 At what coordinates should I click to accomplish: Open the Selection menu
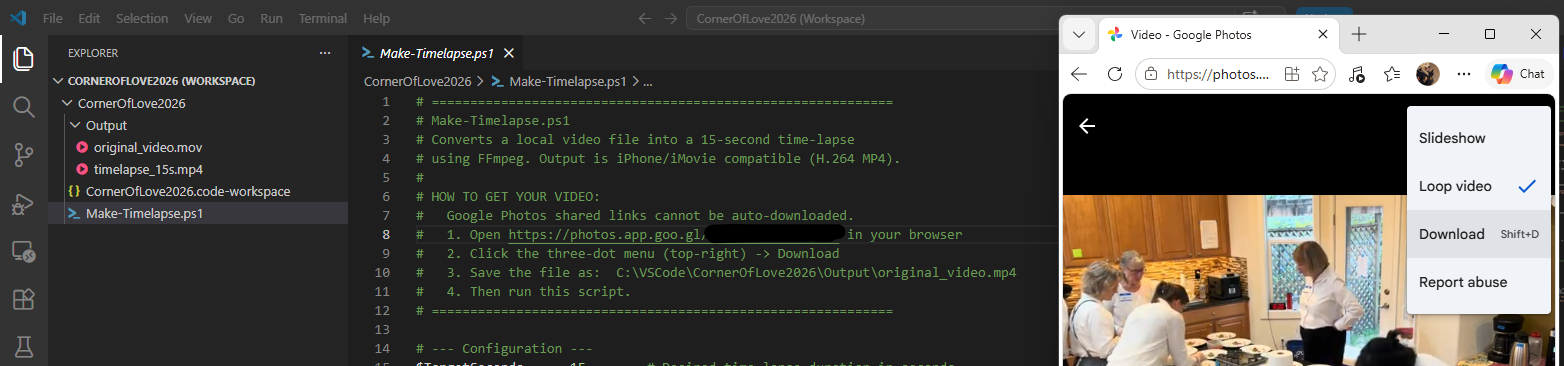(142, 19)
